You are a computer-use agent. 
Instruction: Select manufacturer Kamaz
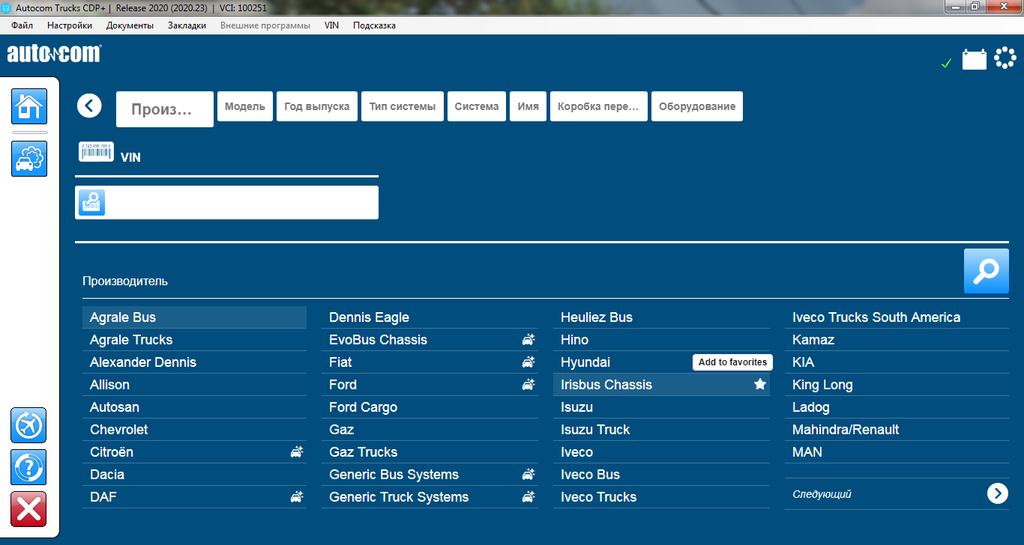tap(897, 339)
